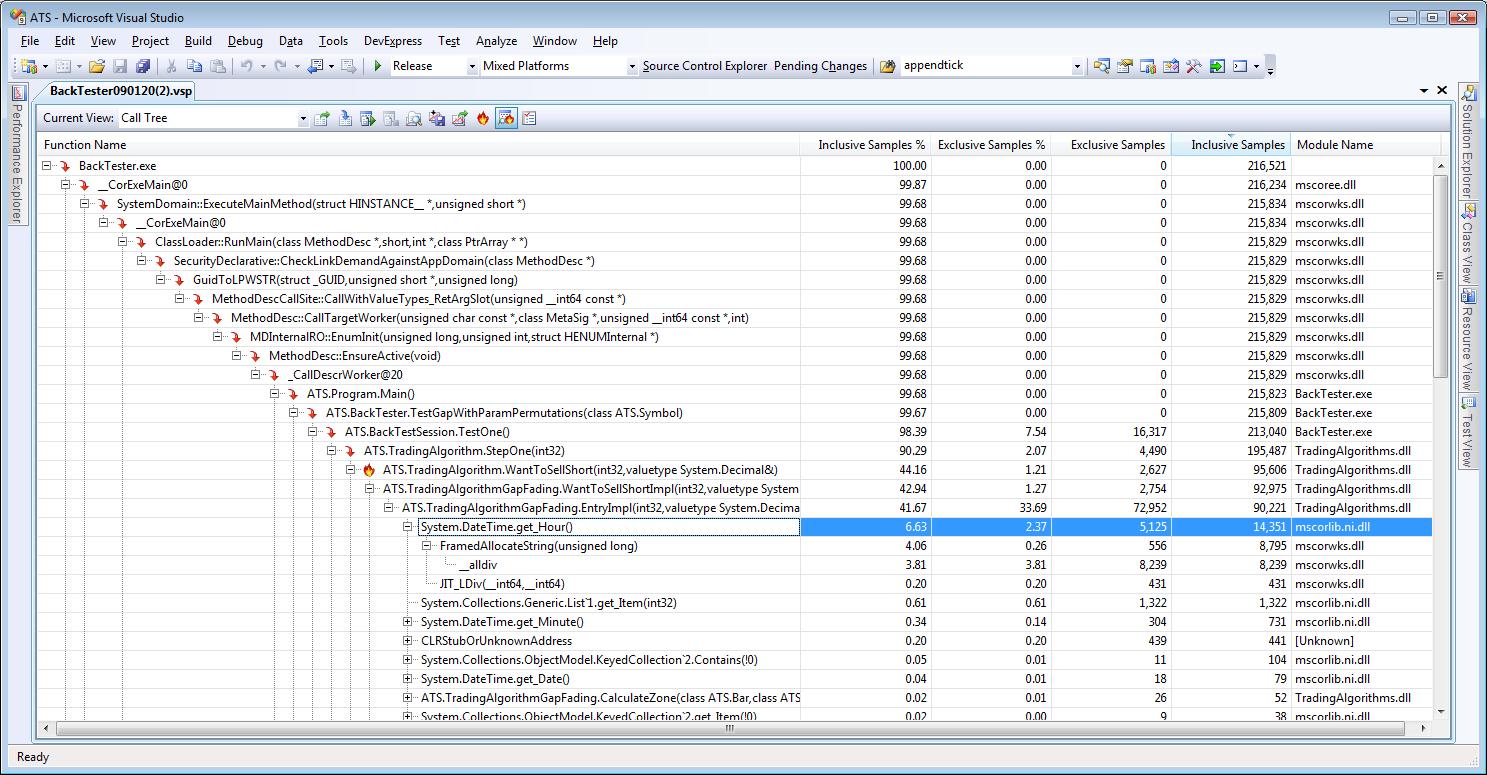Open the Mixed Platforms dropdown
1487x775 pixels.
[x=632, y=67]
